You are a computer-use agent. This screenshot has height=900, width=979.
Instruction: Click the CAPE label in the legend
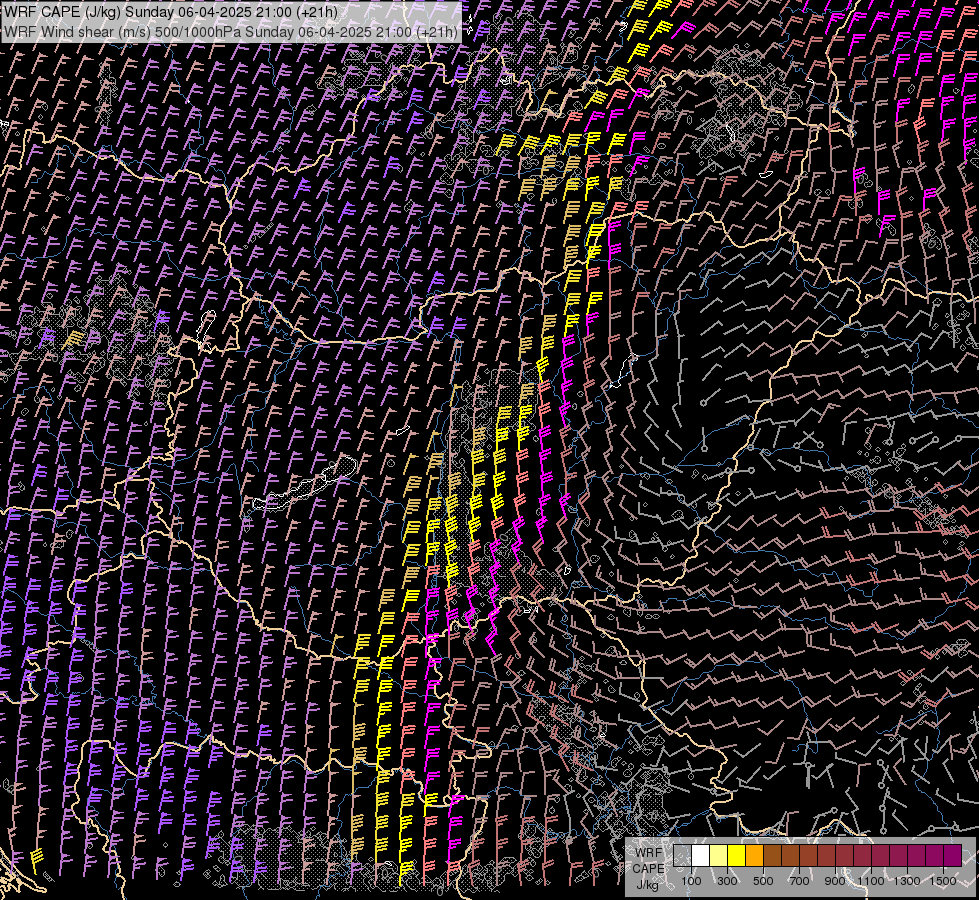pos(648,869)
